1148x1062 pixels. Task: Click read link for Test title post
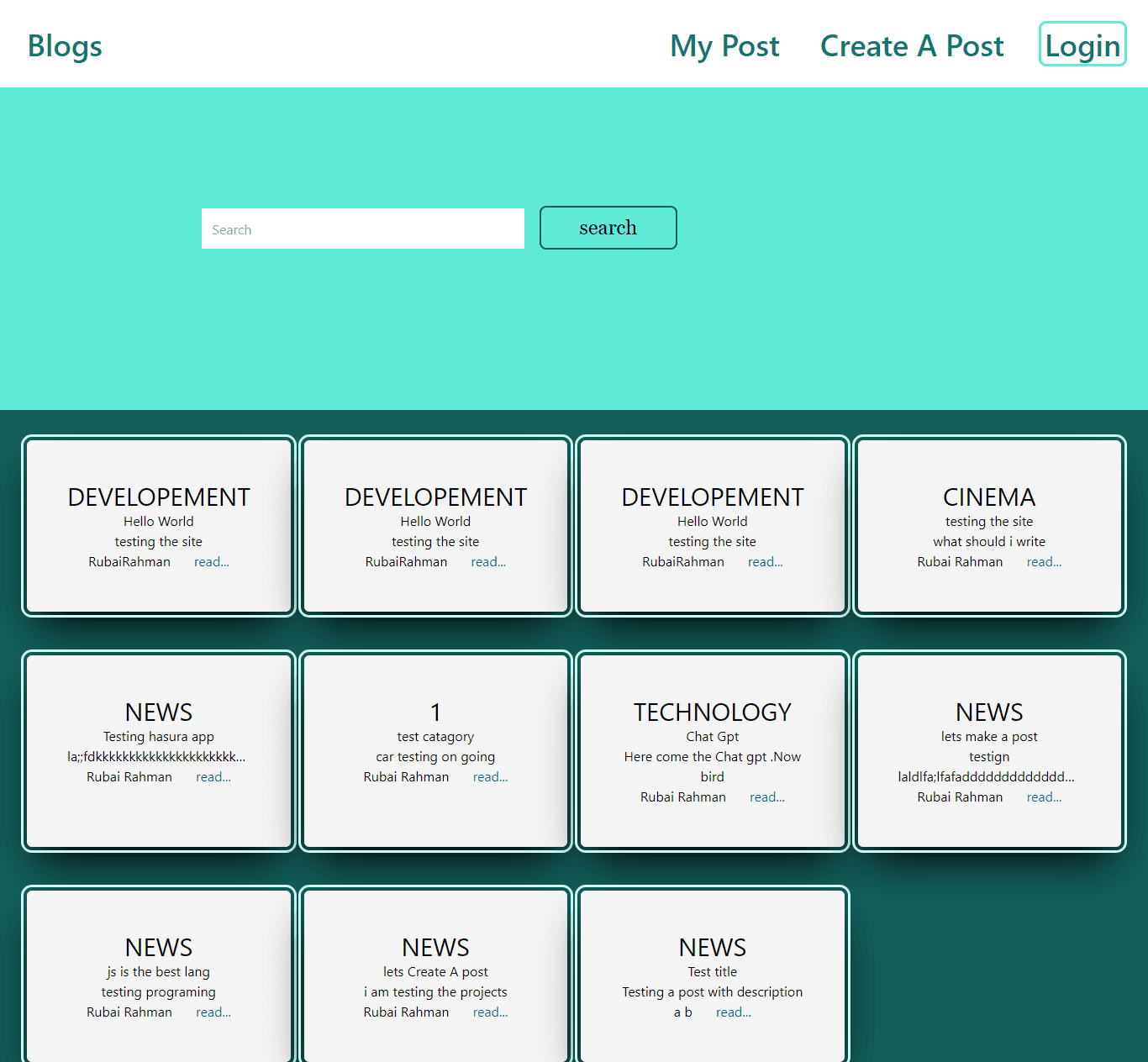[733, 1012]
